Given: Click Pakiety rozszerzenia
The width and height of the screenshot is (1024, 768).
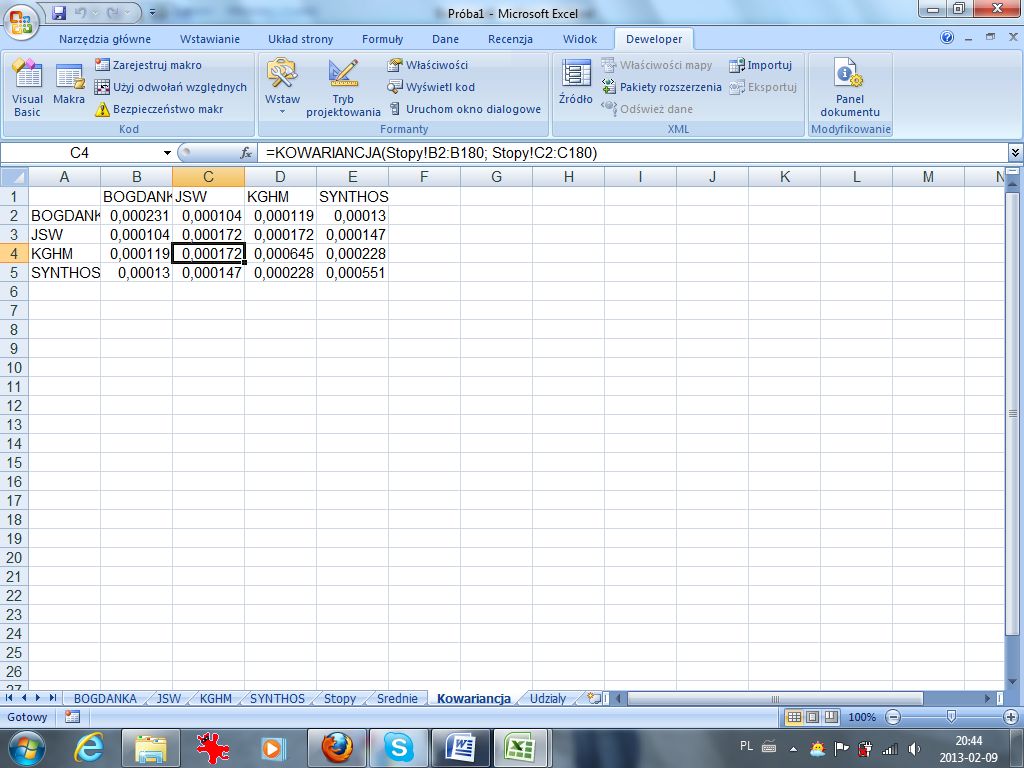Looking at the screenshot, I should coord(662,87).
